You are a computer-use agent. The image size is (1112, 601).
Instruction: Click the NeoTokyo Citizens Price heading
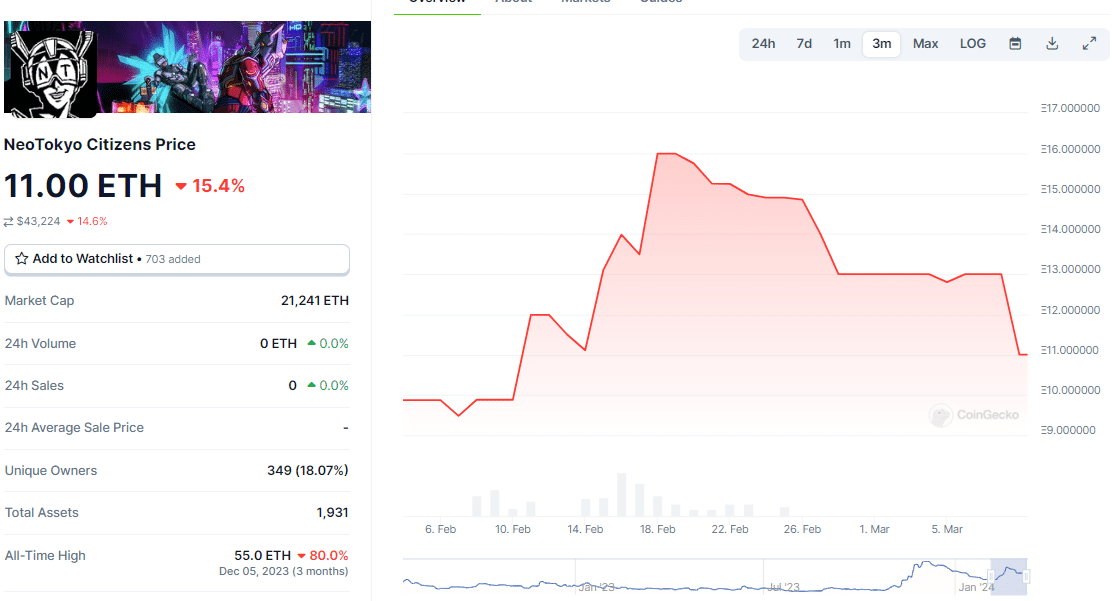pos(100,145)
